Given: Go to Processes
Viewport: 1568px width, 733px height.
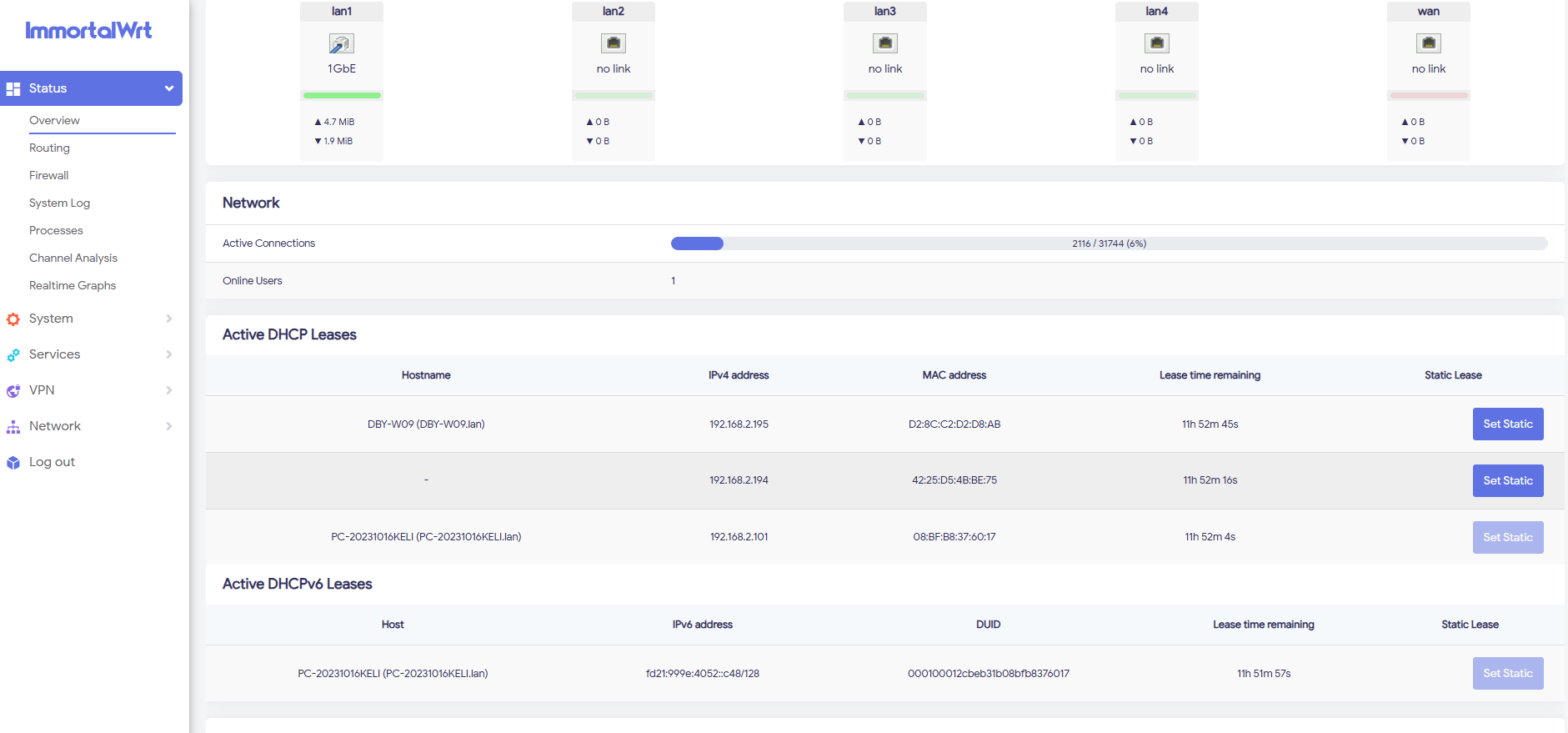Looking at the screenshot, I should tap(57, 230).
